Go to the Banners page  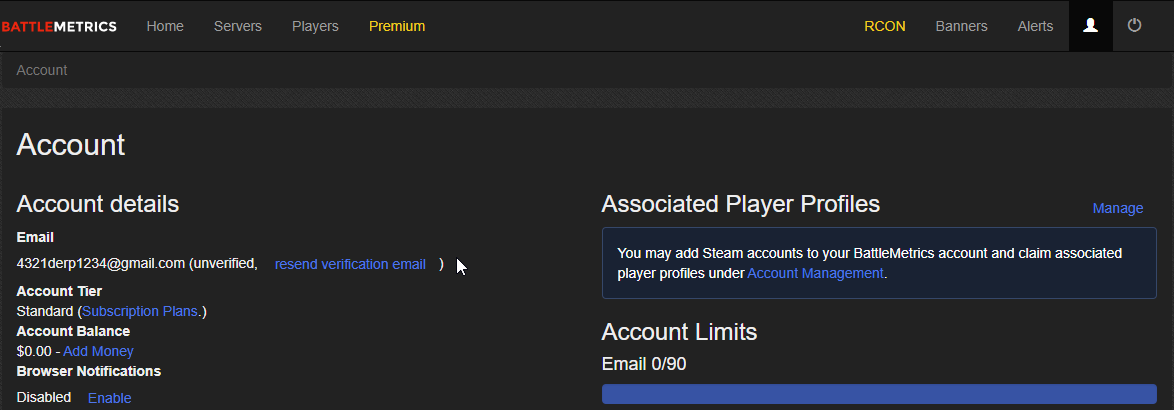point(961,26)
